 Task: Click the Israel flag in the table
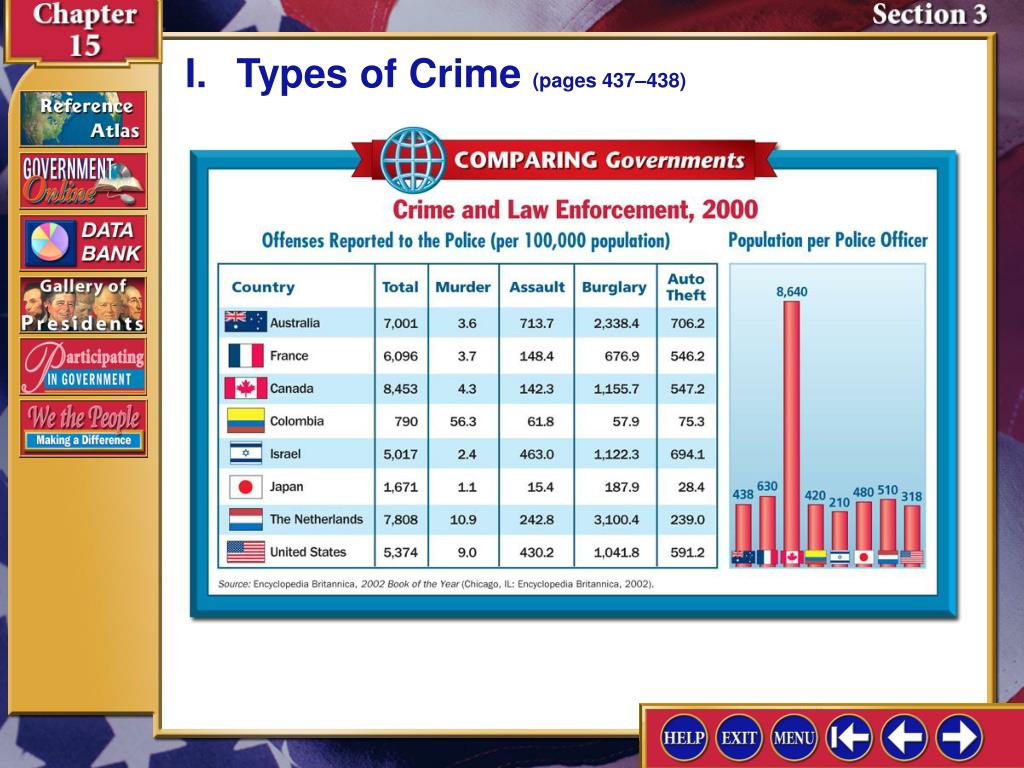(246, 453)
